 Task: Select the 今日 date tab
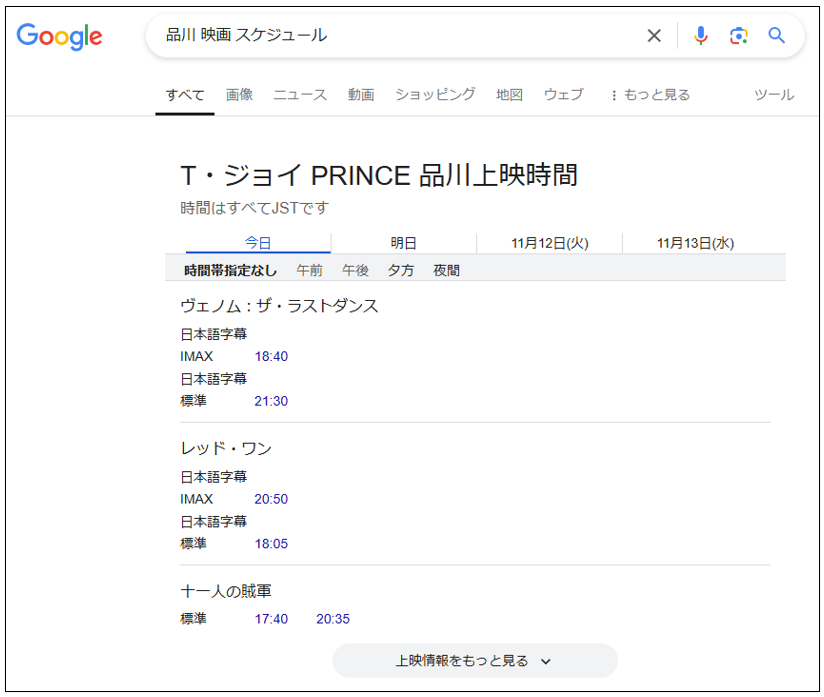258,243
